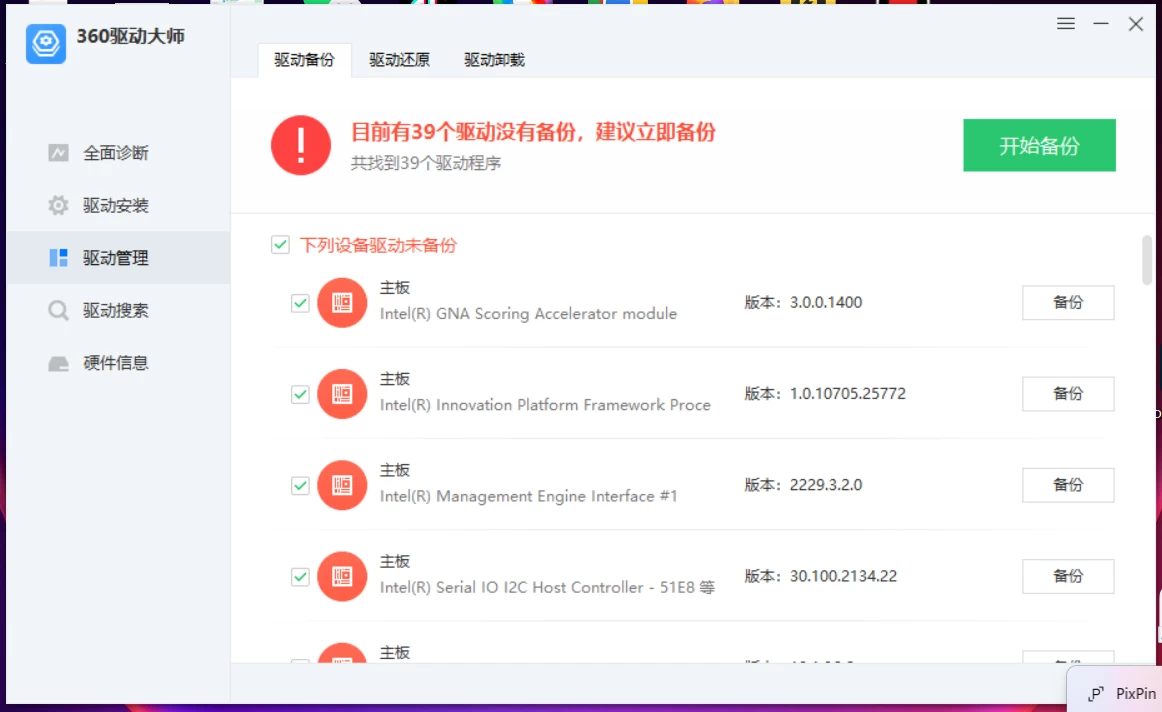This screenshot has height=712, width=1162.
Task: Minimize the 360驱动大师 window
Action: [1100, 24]
